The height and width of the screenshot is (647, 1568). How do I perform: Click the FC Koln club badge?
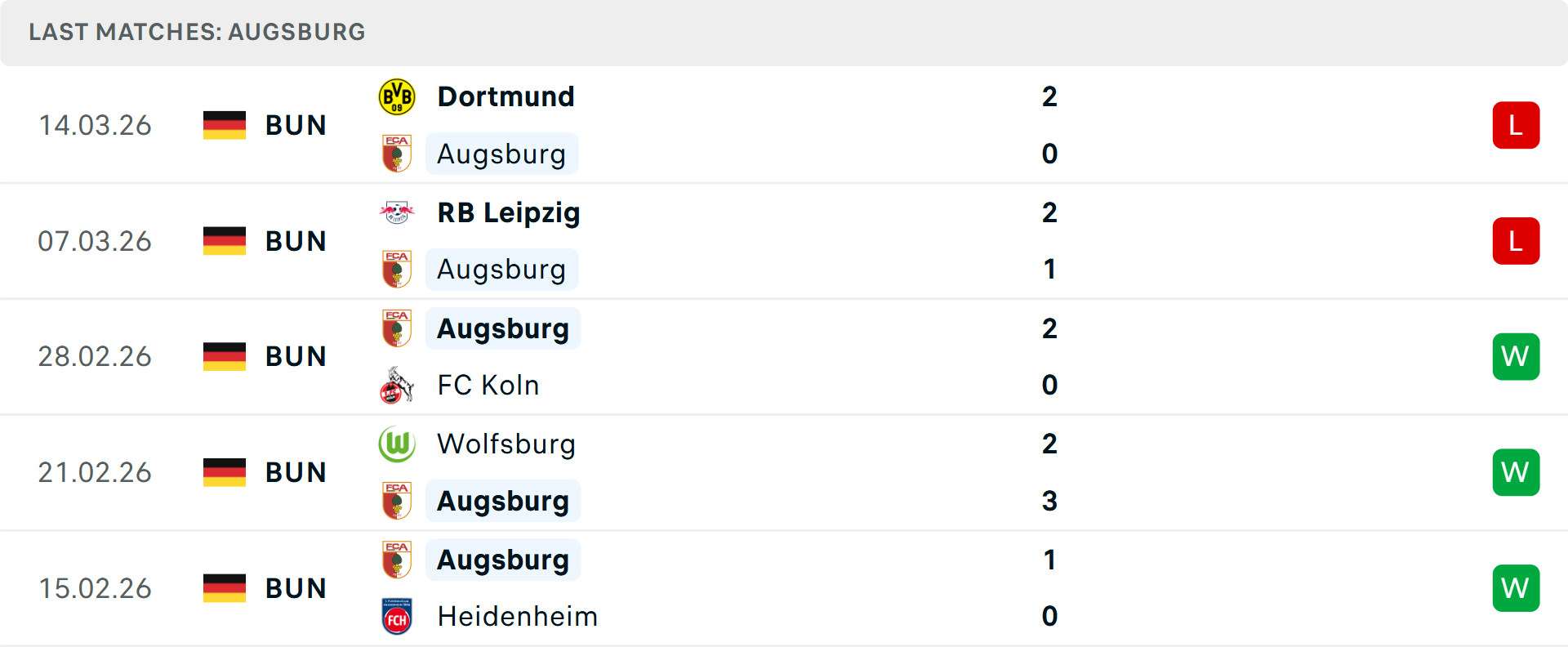[x=397, y=384]
